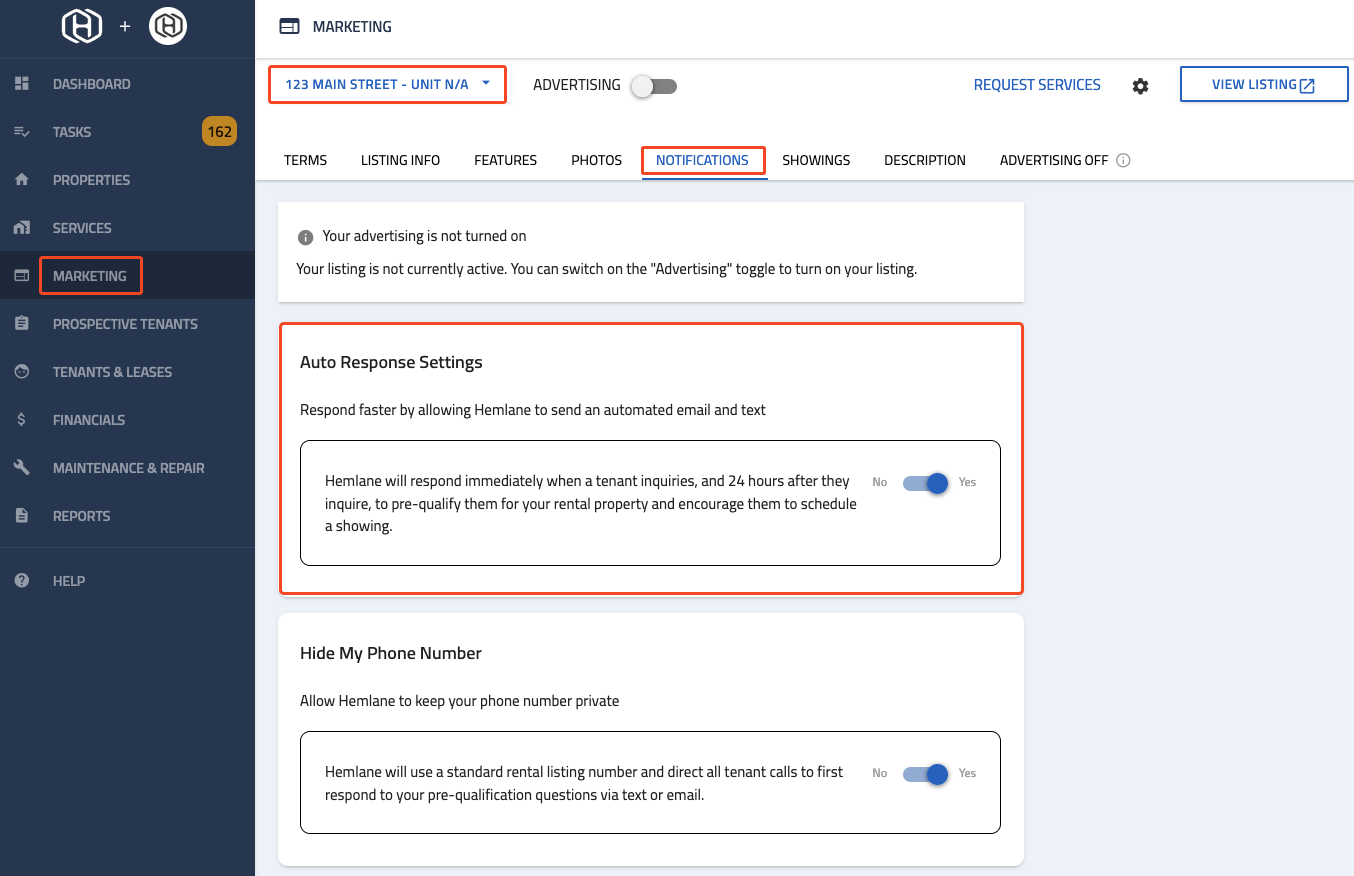Go to Properties in the sidebar
Image resolution: width=1354 pixels, height=876 pixels.
point(91,180)
